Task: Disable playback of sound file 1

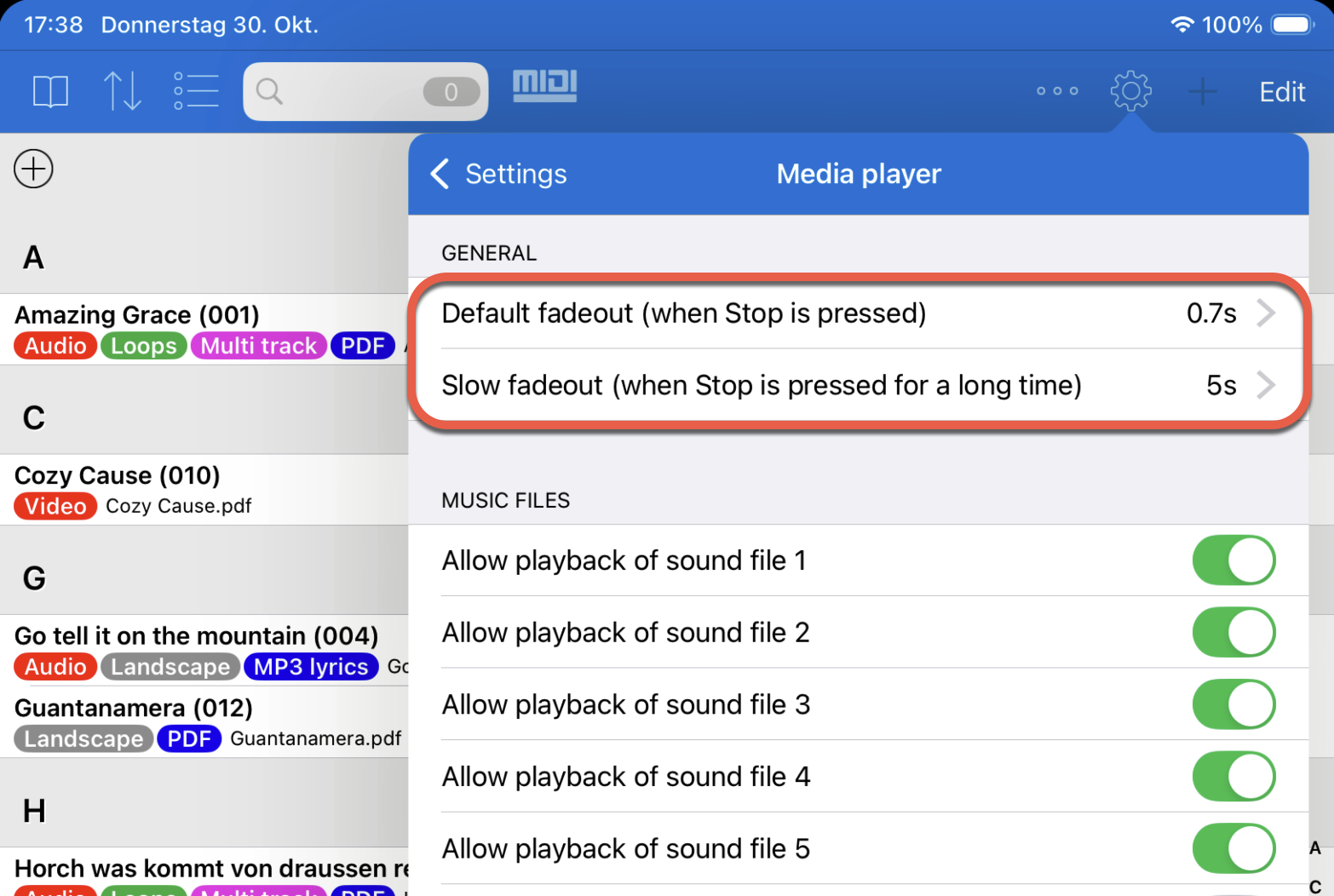Action: (1233, 560)
